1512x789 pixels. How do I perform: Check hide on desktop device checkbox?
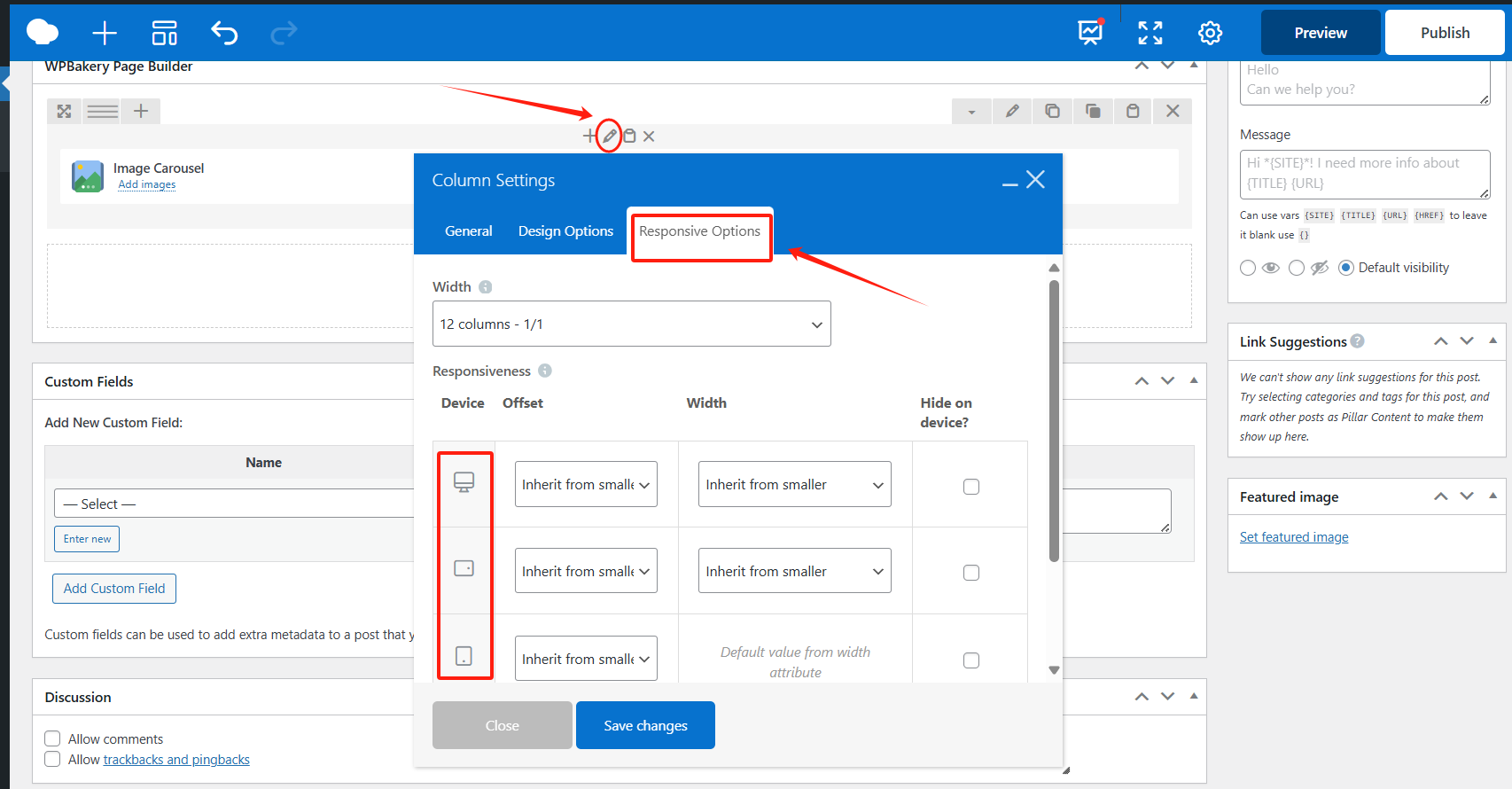coord(971,486)
